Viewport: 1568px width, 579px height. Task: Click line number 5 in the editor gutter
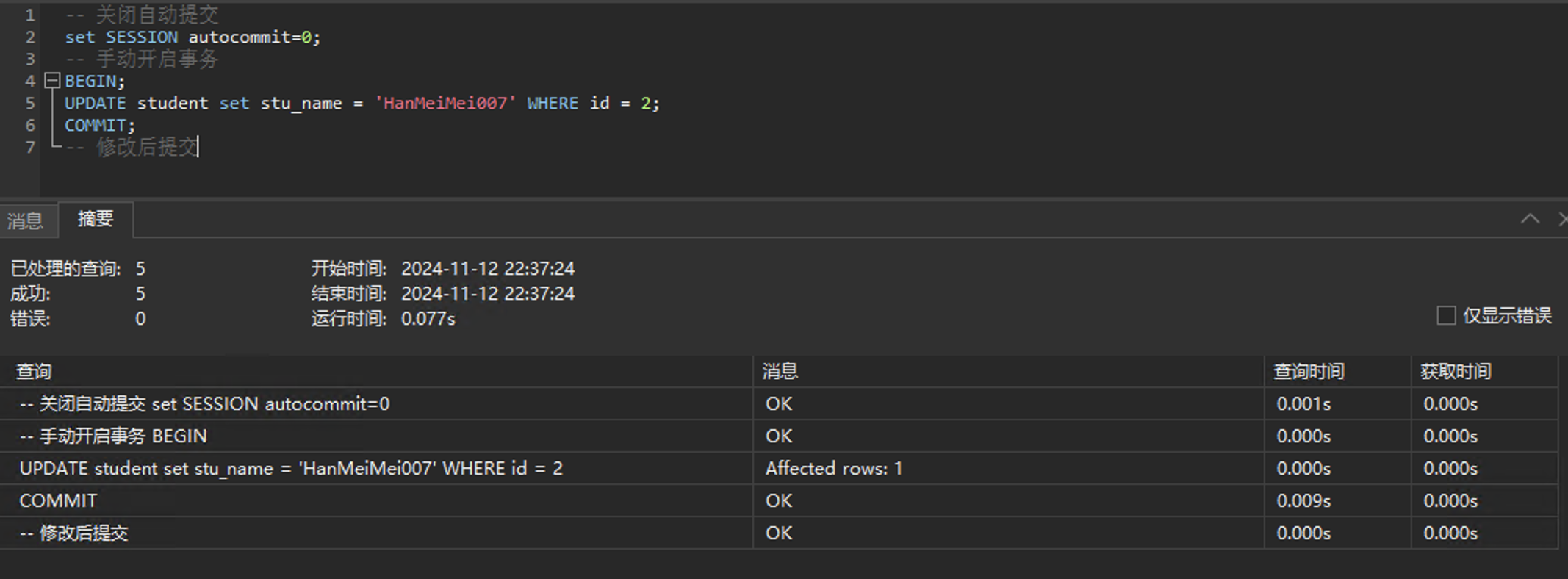click(30, 104)
